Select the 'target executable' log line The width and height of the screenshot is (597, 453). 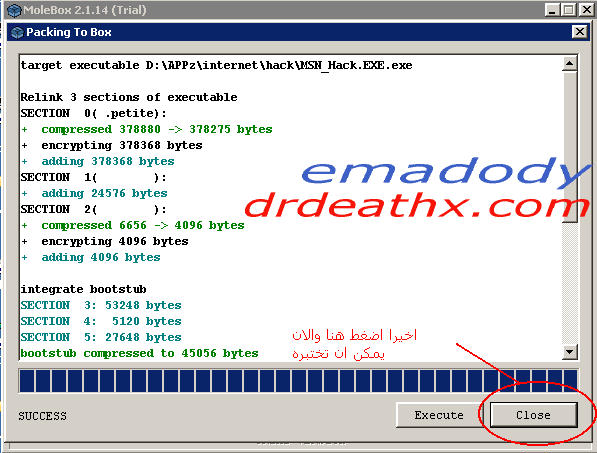216,65
